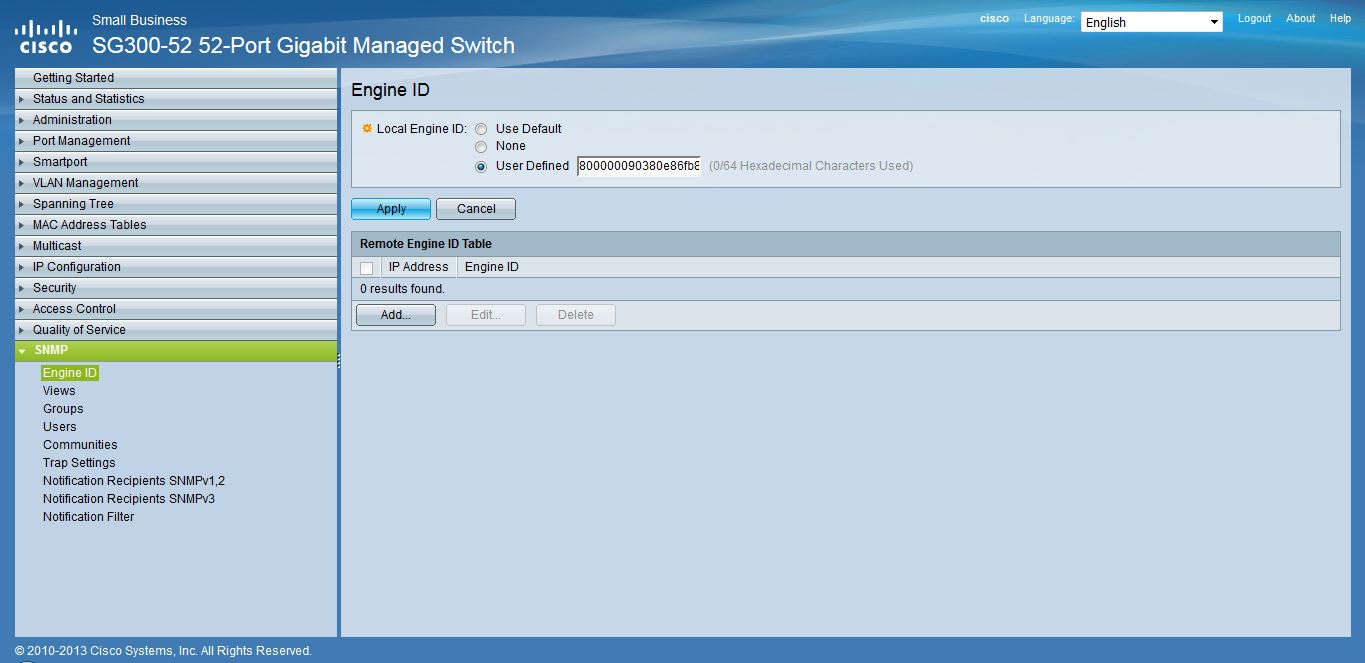Viewport: 1365px width, 663px height.
Task: Expand the Administration section
Action: click(x=176, y=120)
